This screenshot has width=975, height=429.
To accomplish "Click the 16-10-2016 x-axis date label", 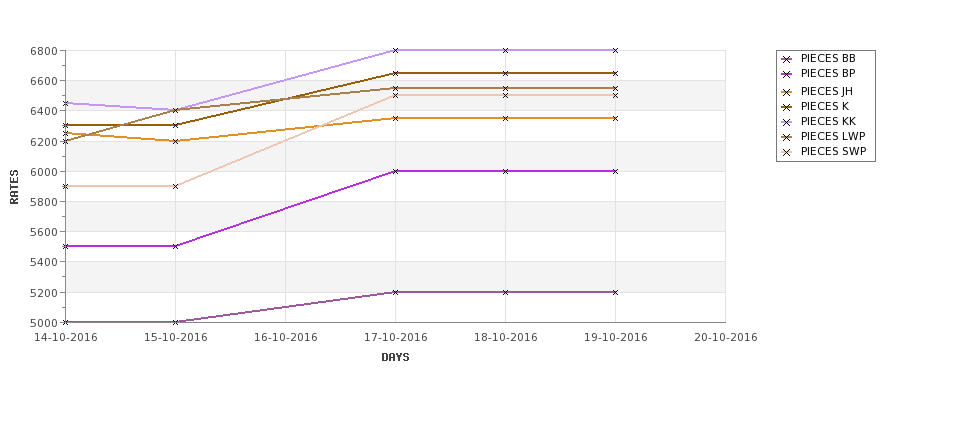I will pos(285,338).
